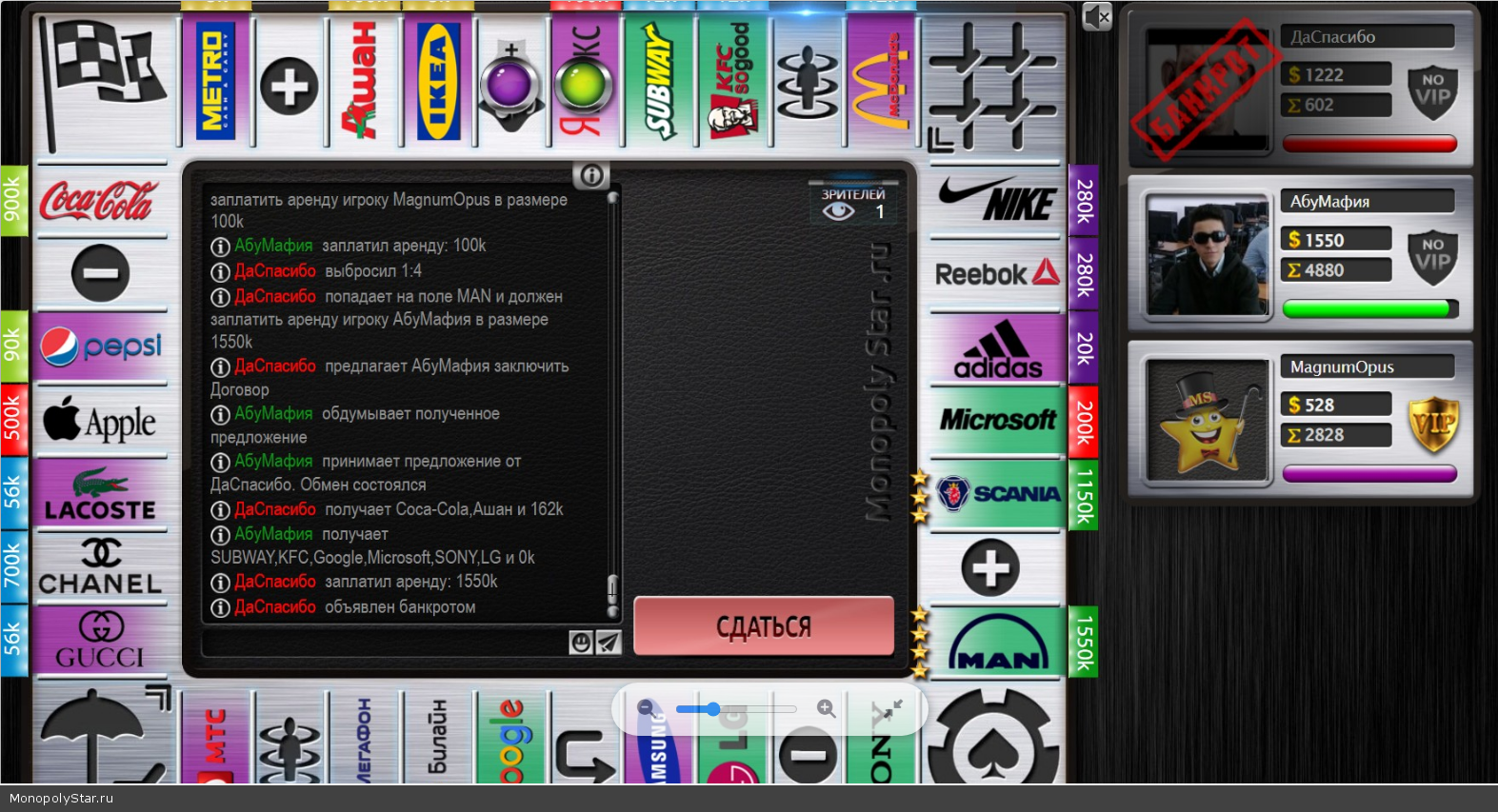Adjust the board zoom slider
Image resolution: width=1498 pixels, height=812 pixels.
[735, 709]
